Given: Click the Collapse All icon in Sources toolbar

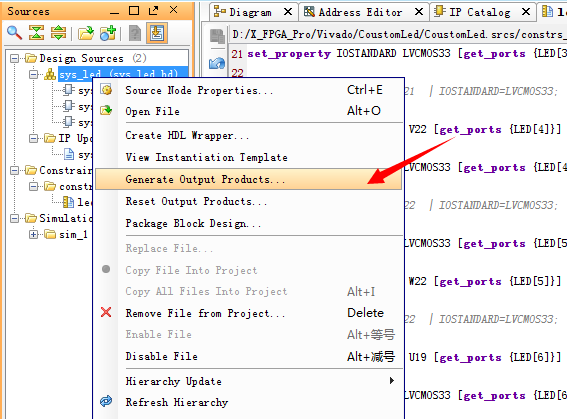Looking at the screenshot, I should 37,33.
